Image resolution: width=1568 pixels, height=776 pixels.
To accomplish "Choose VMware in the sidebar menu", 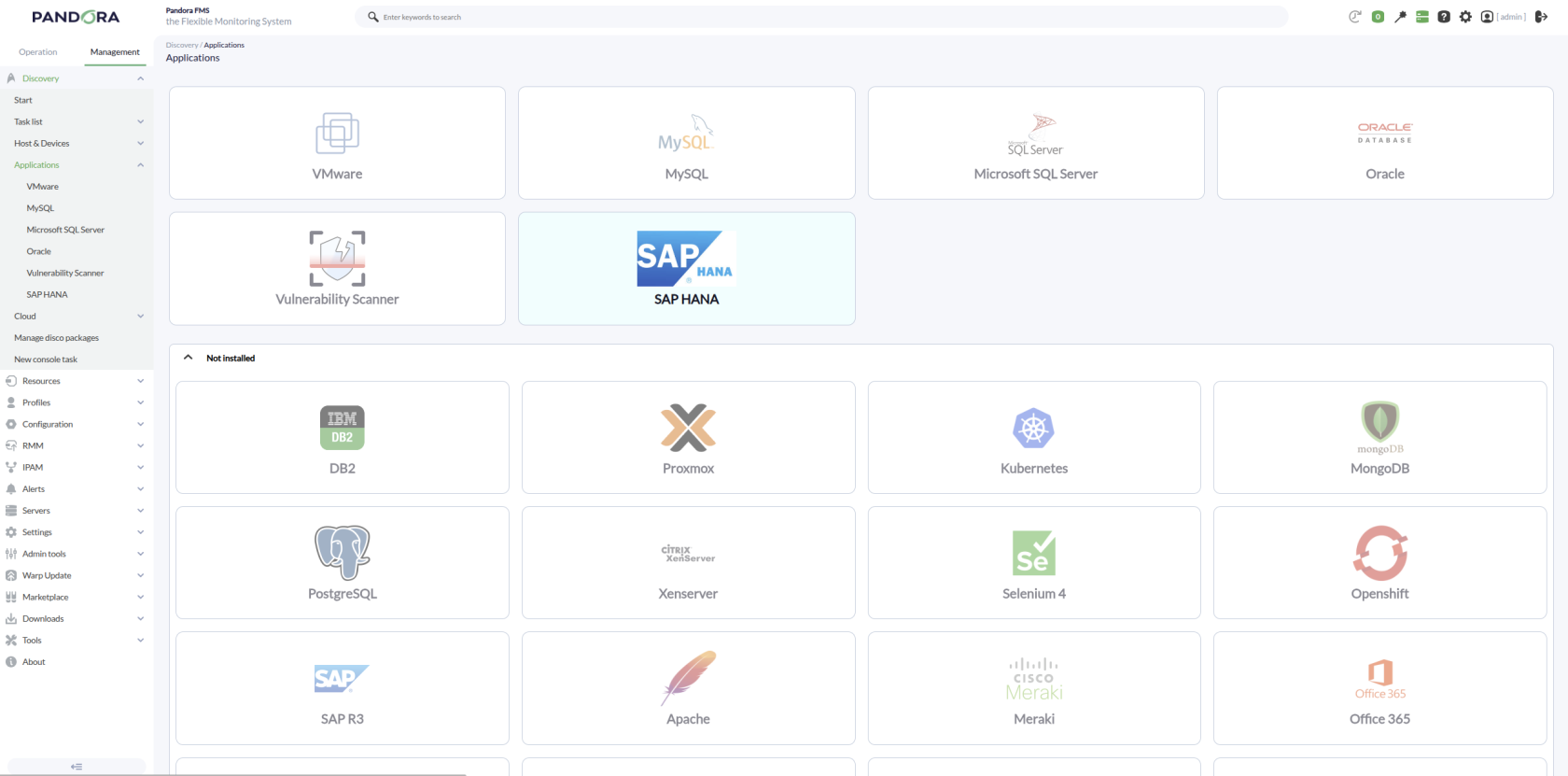I will pos(42,187).
